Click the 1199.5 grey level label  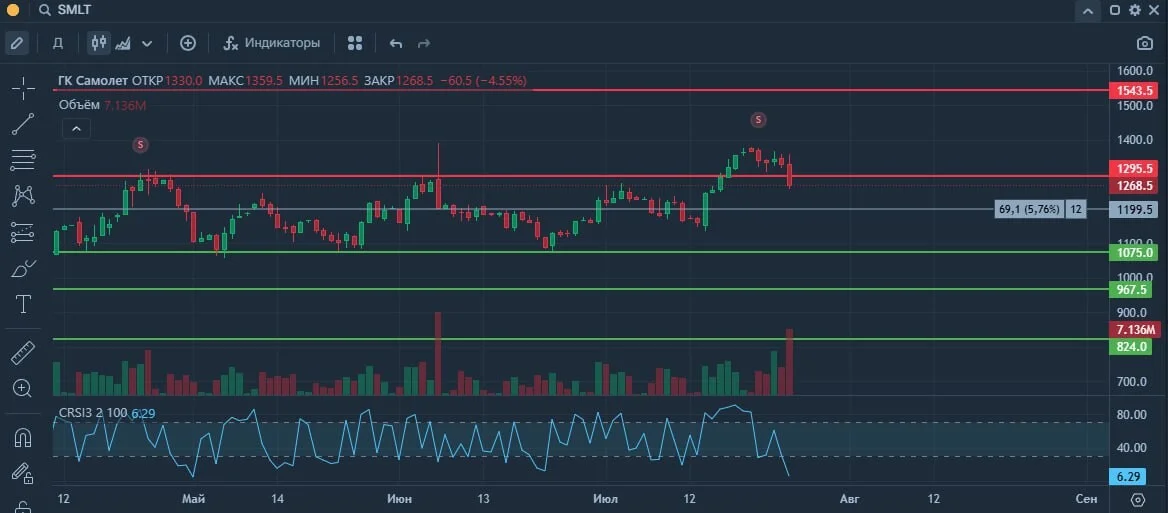(1134, 209)
